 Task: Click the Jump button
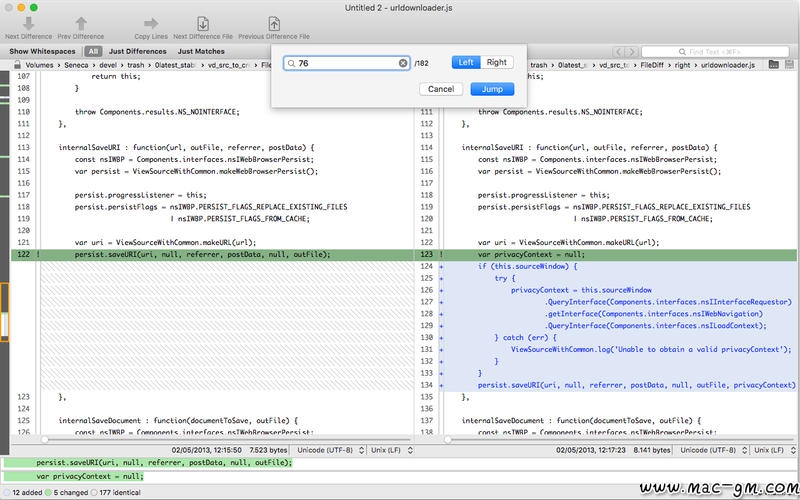point(492,89)
